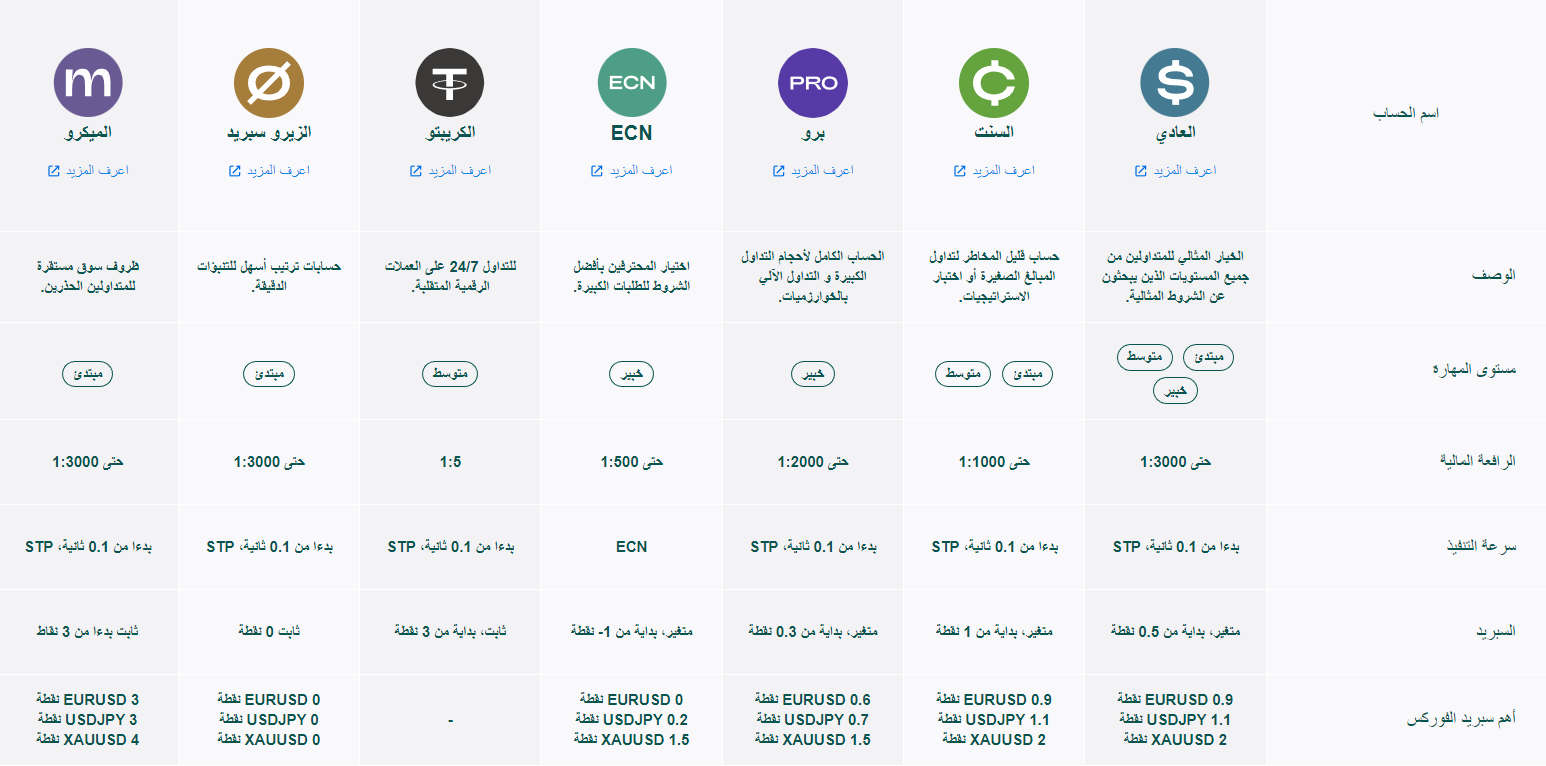Click the ECN account circle icon
The width and height of the screenshot is (1546, 766).
point(631,83)
